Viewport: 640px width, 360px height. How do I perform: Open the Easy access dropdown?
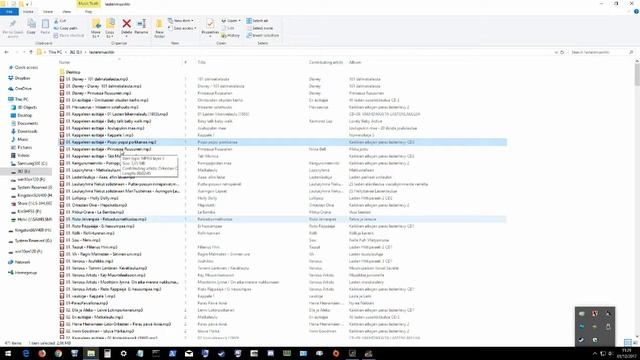coord(182,28)
